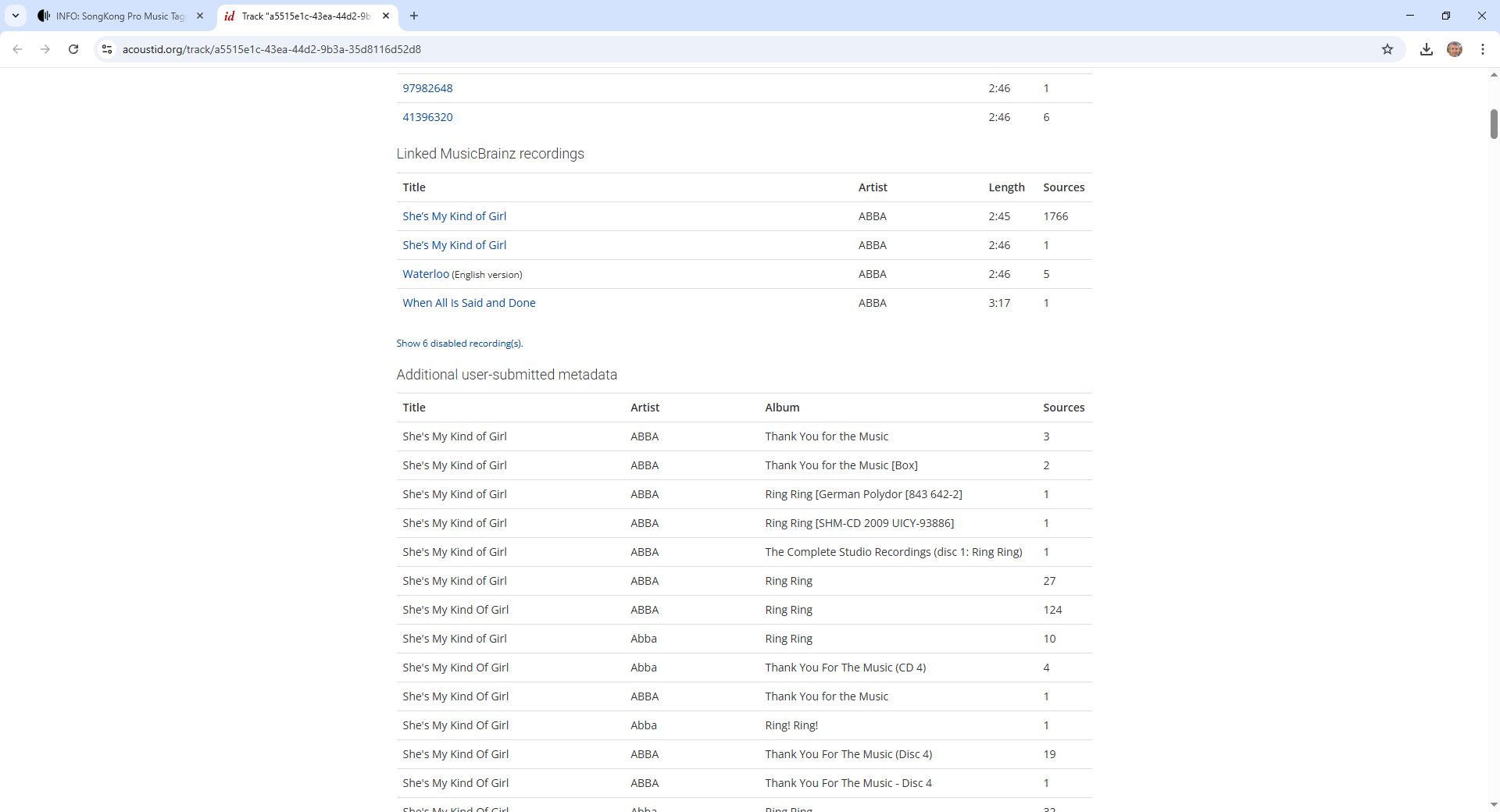This screenshot has height=812, width=1500.
Task: Open fingerprint 97982648 link
Action: coord(427,88)
